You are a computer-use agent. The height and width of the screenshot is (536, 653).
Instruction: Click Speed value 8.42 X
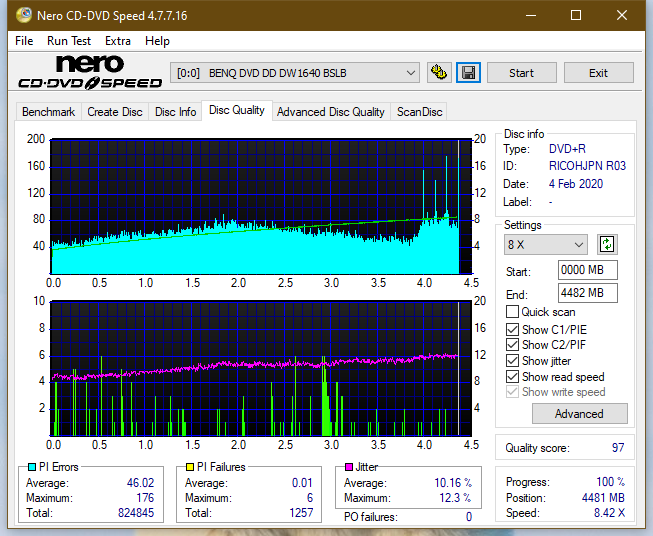point(609,513)
